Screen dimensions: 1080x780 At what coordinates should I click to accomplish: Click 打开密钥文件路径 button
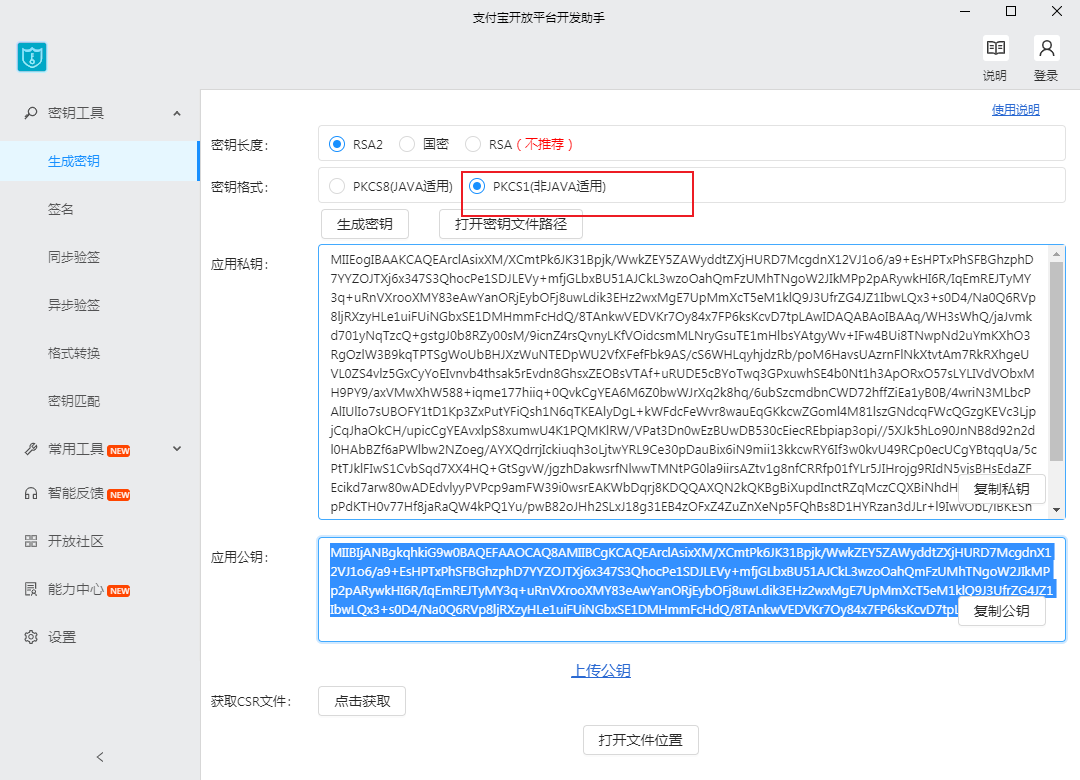click(511, 224)
